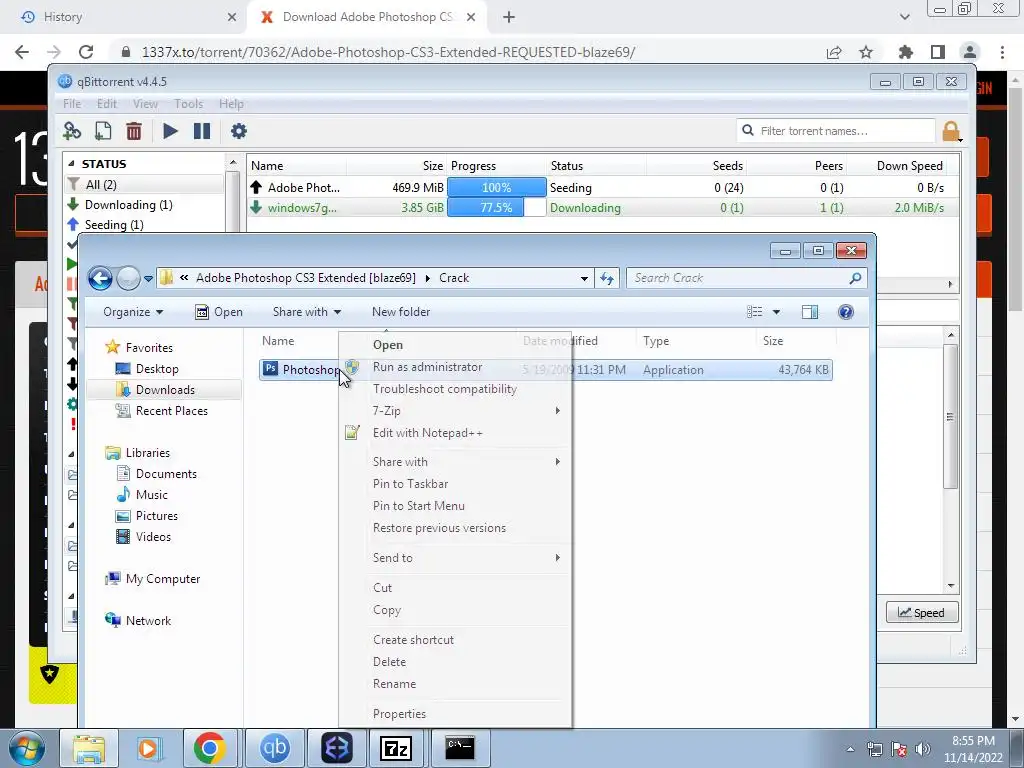The image size is (1024, 768).
Task: Click Filter torrent names search field
Action: pos(835,131)
